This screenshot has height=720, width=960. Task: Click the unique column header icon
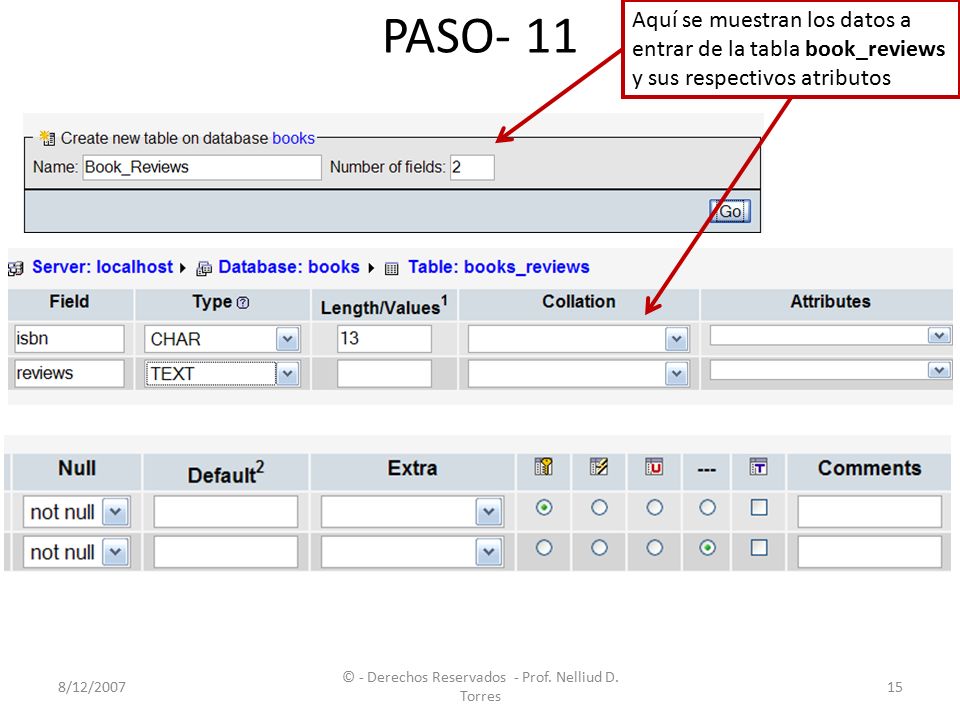click(654, 467)
